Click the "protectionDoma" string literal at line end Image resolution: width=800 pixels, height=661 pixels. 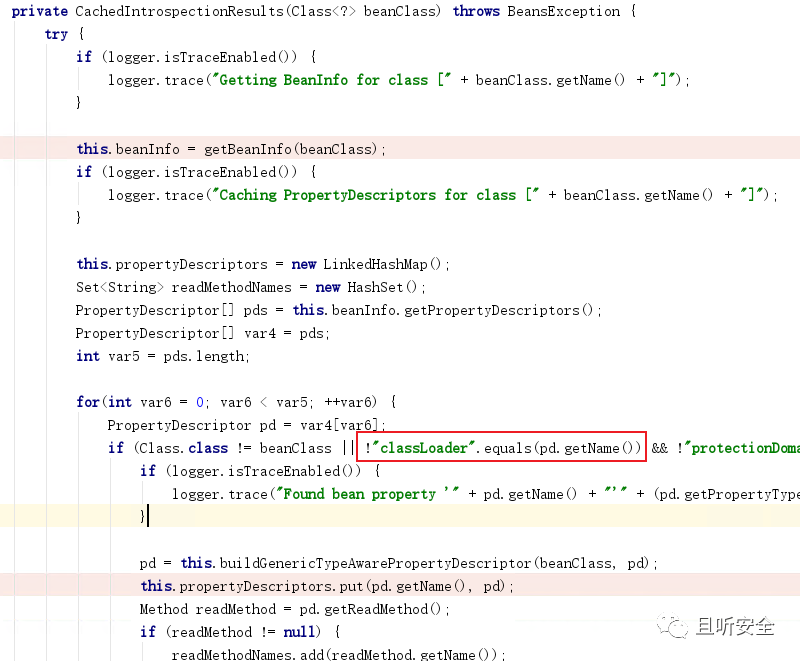coord(742,448)
